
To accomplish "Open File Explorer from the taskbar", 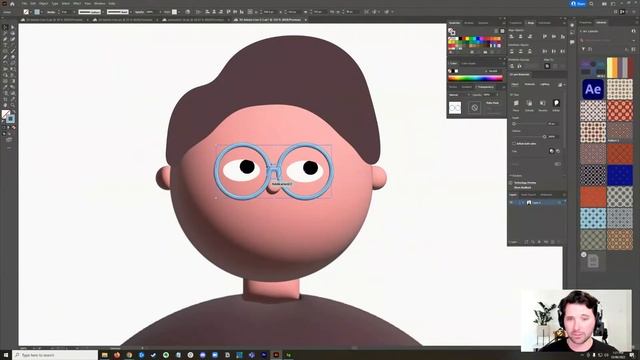I will tap(105, 355).
